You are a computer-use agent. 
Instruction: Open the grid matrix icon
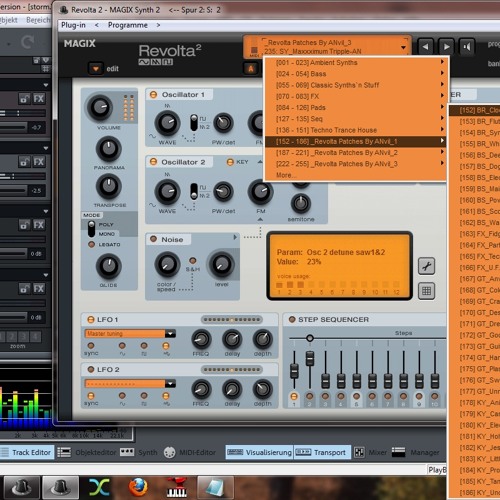(427, 291)
